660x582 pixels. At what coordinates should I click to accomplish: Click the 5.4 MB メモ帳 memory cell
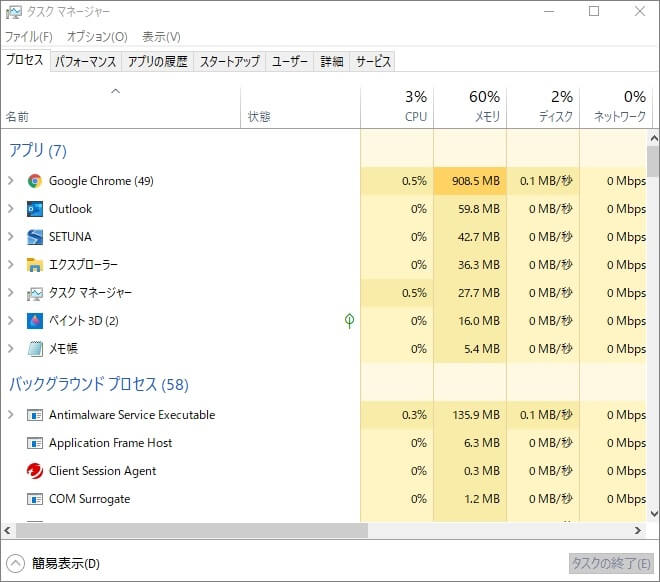point(470,349)
